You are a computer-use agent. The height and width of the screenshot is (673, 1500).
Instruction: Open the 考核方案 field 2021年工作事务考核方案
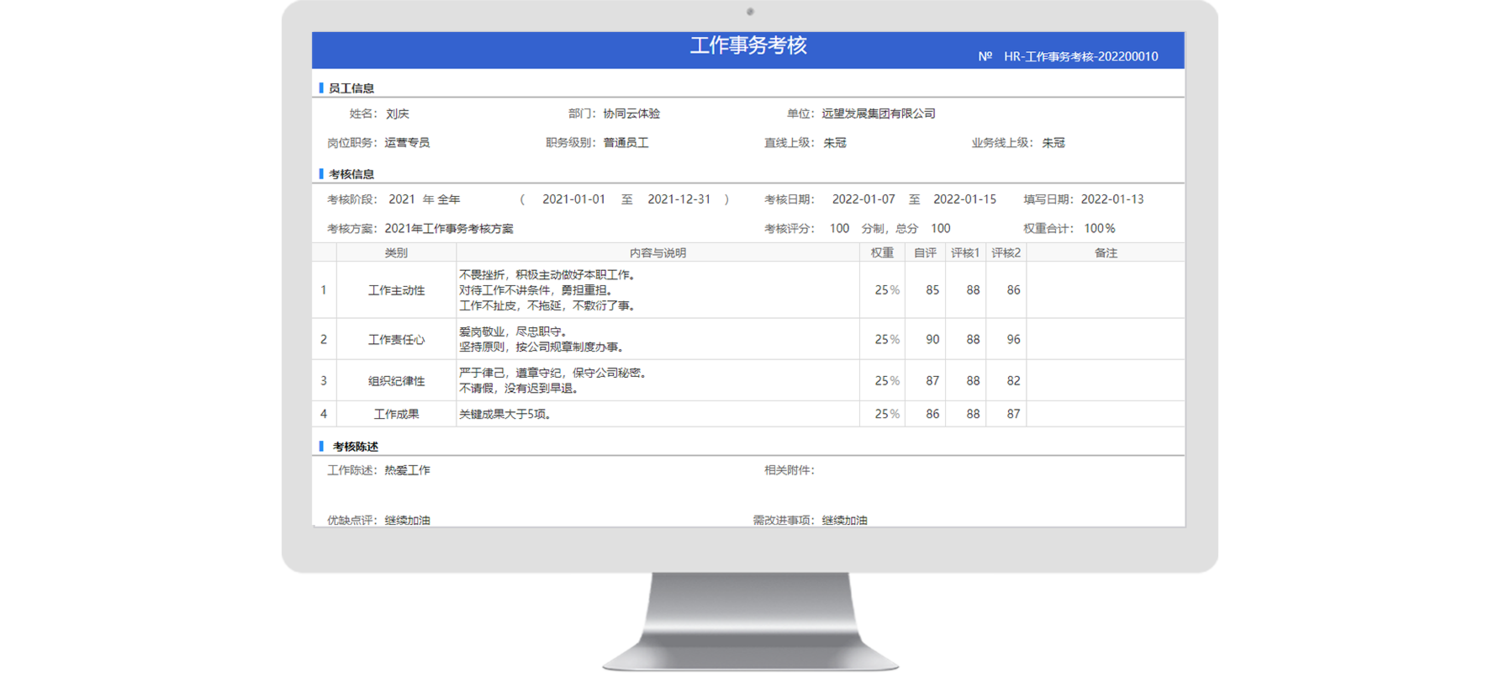[x=449, y=229]
